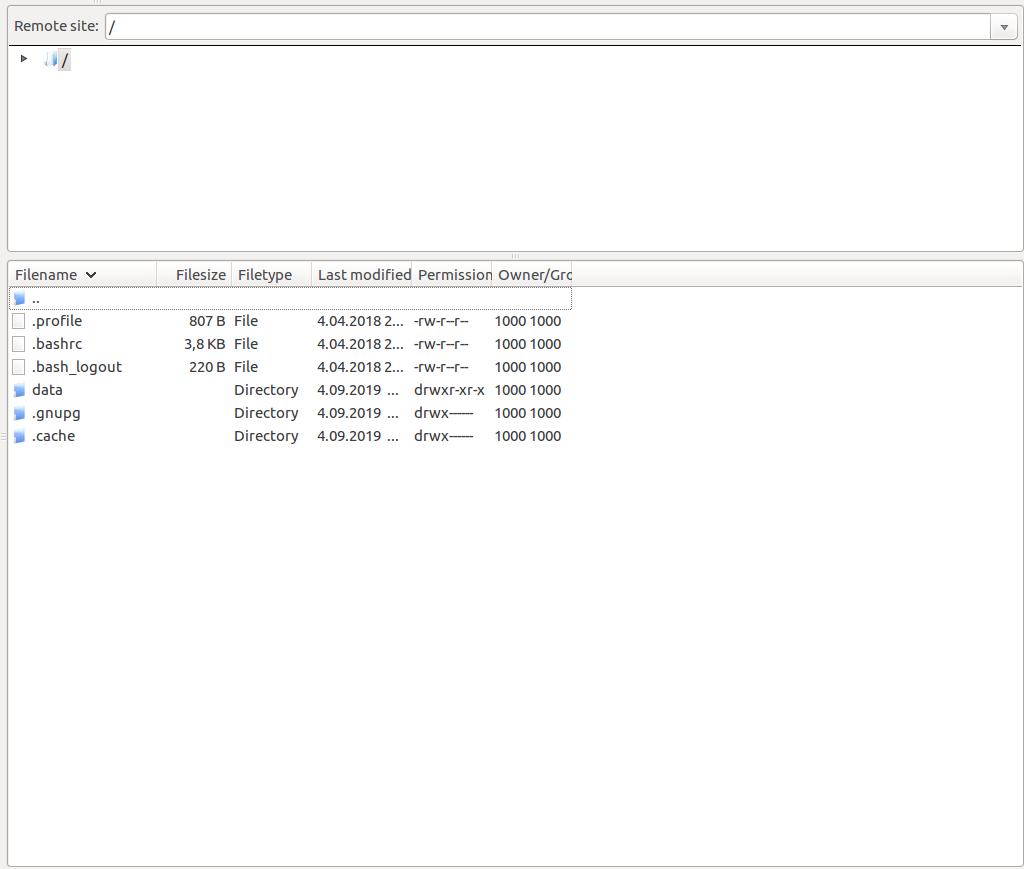This screenshot has width=1024, height=869.
Task: Focus the Remote site path field
Action: pos(548,27)
